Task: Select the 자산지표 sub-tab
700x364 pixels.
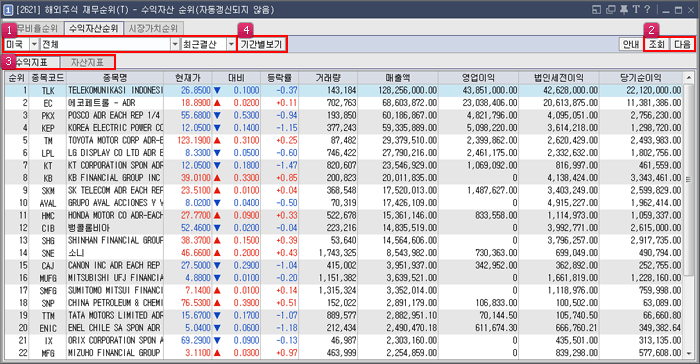Action: [87, 63]
